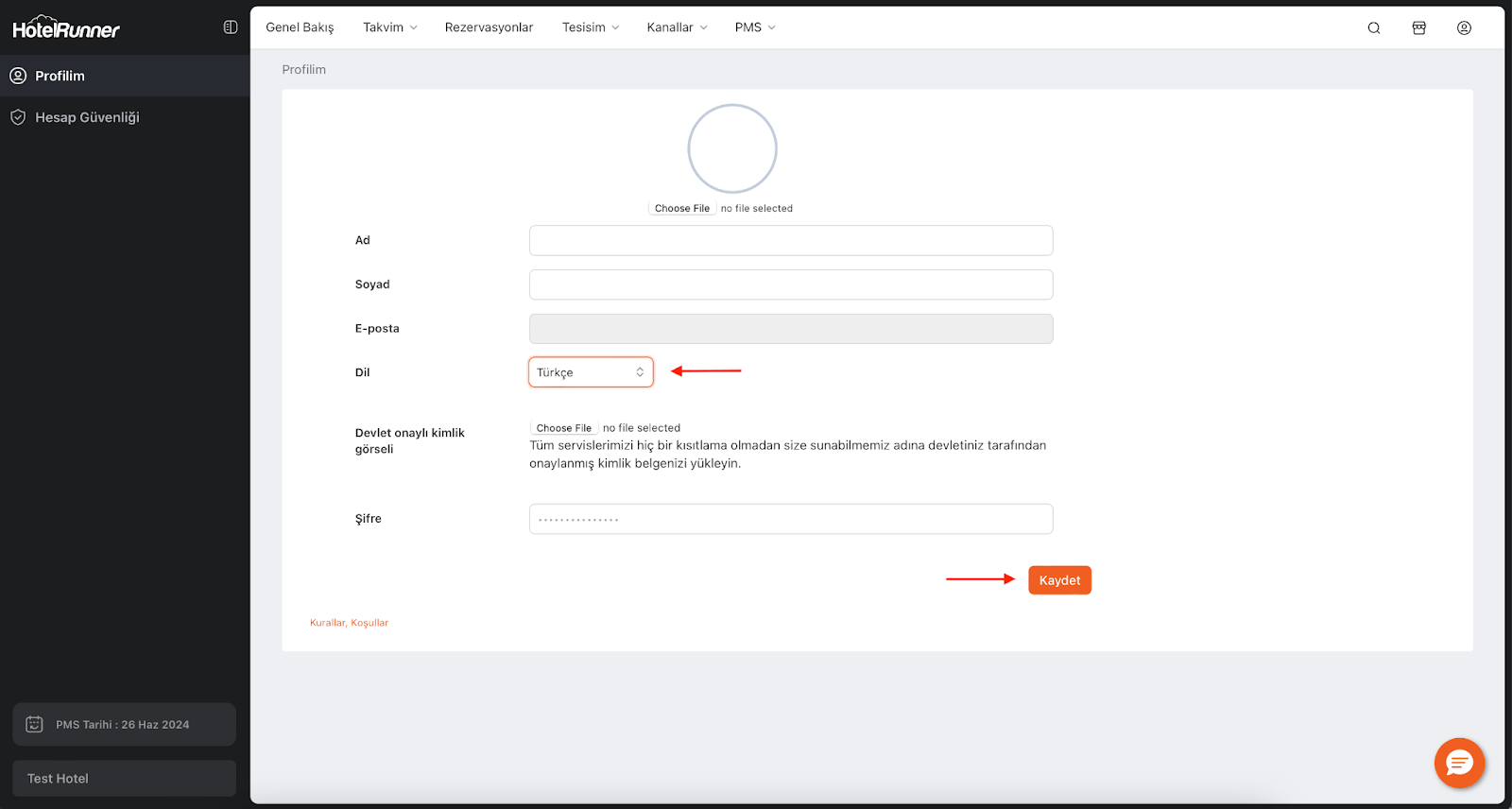The width and height of the screenshot is (1512, 809).
Task: Open Rezervasyonlar in the top menu
Action: point(489,27)
